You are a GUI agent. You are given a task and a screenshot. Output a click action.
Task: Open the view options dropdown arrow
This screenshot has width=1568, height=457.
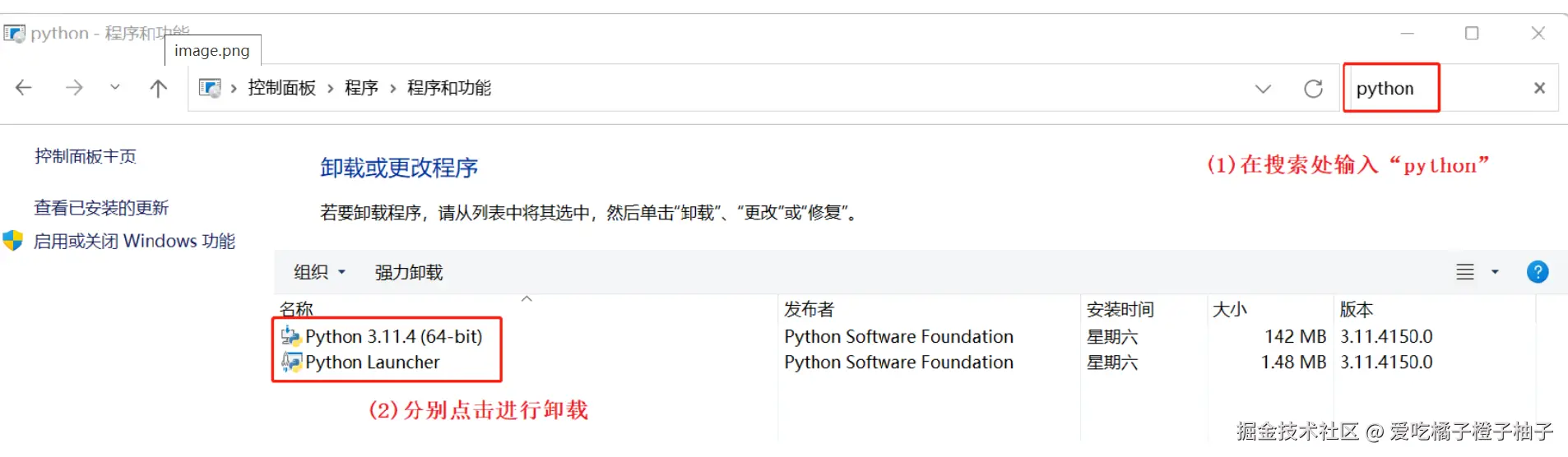(x=1495, y=272)
